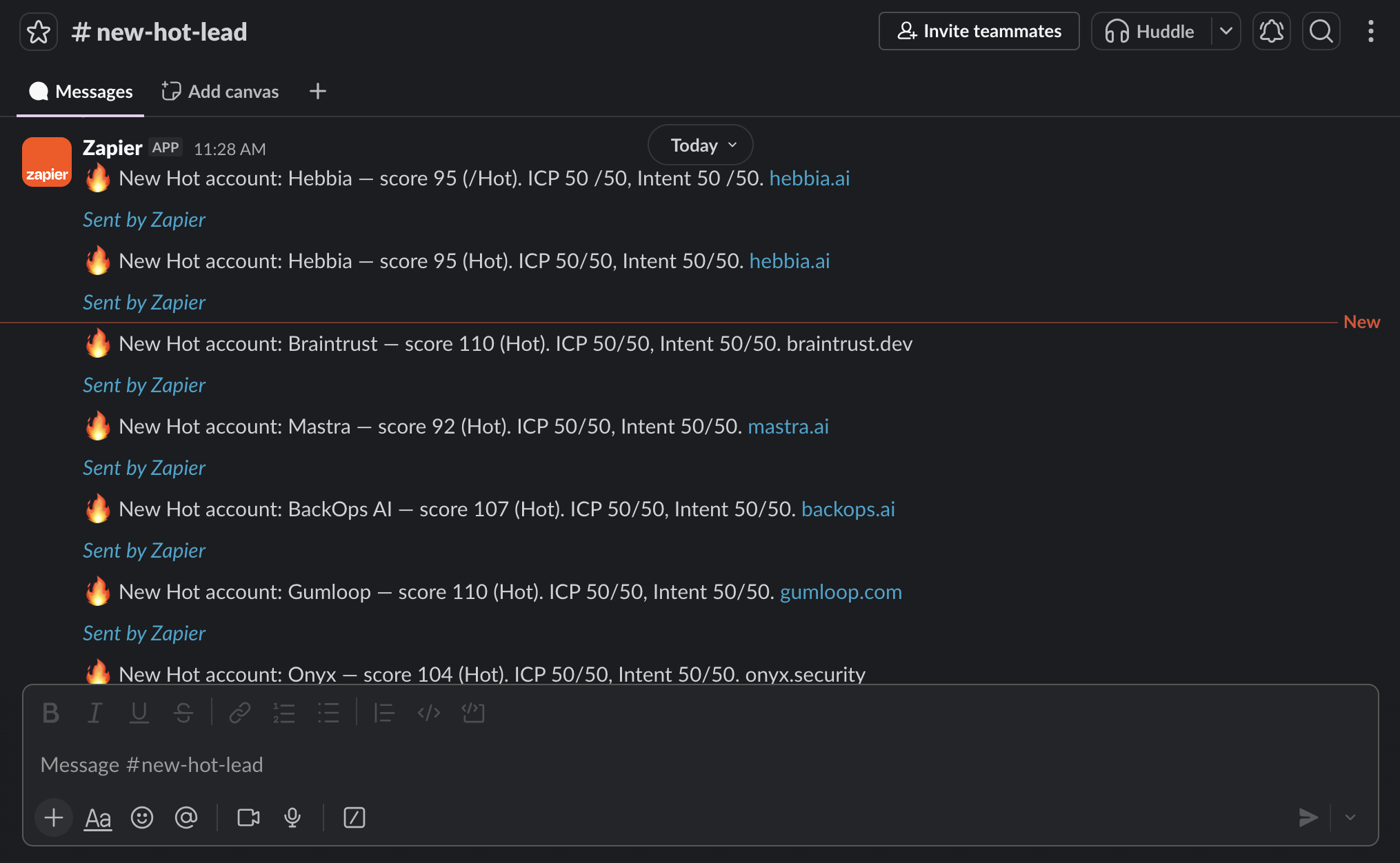Click Sent by Zapier under Gumloop message
The image size is (1400, 863).
coord(144,633)
